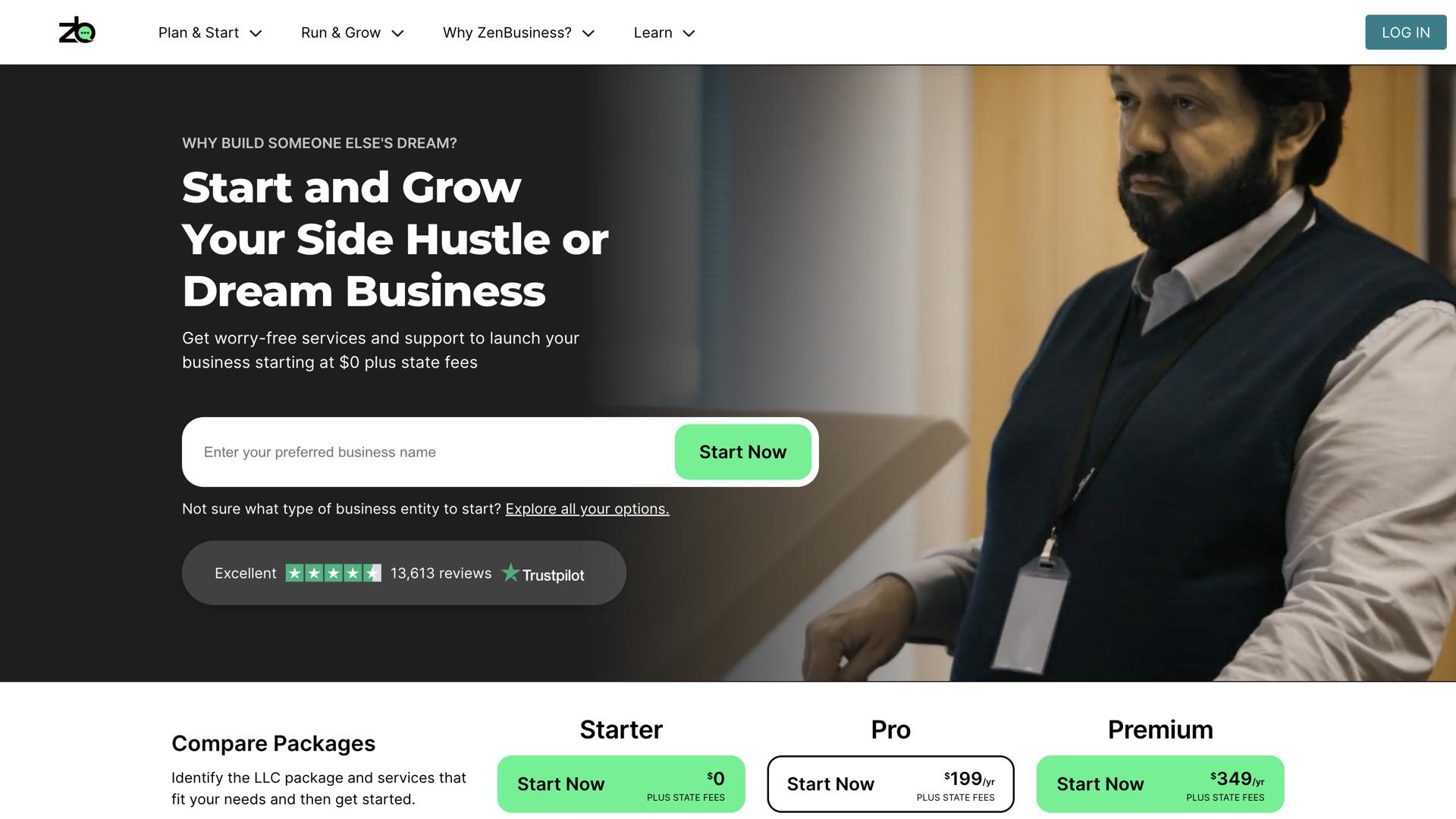Open the 13,613 reviews Trustpilot text
This screenshot has height=819, width=1456.
click(x=441, y=573)
